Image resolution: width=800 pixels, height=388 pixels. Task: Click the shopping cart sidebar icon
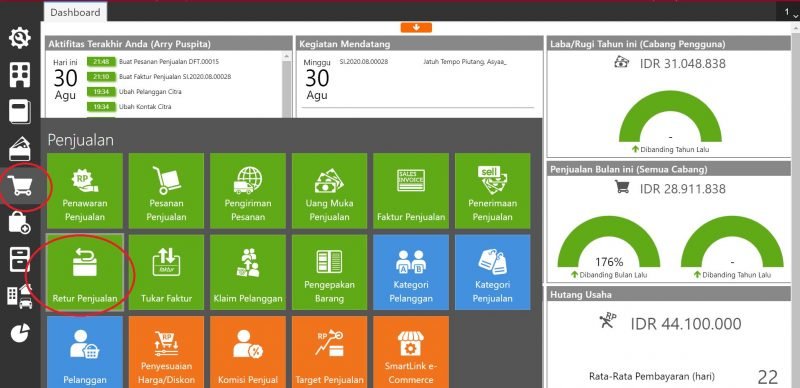20,186
